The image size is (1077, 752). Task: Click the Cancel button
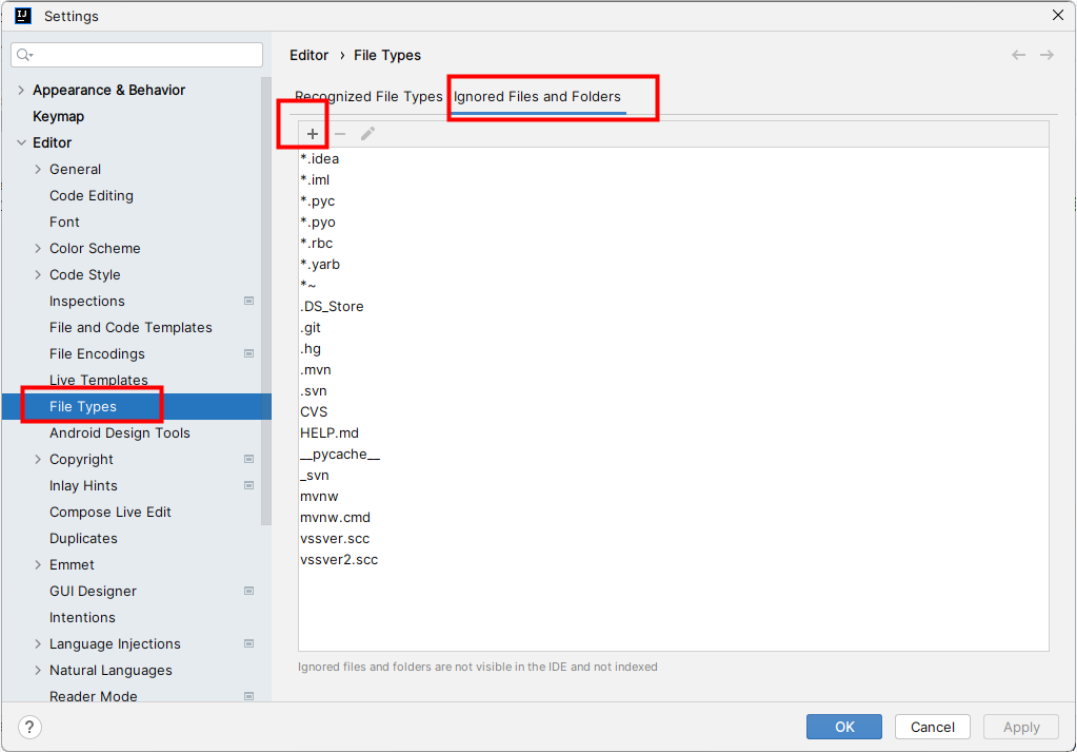click(933, 727)
